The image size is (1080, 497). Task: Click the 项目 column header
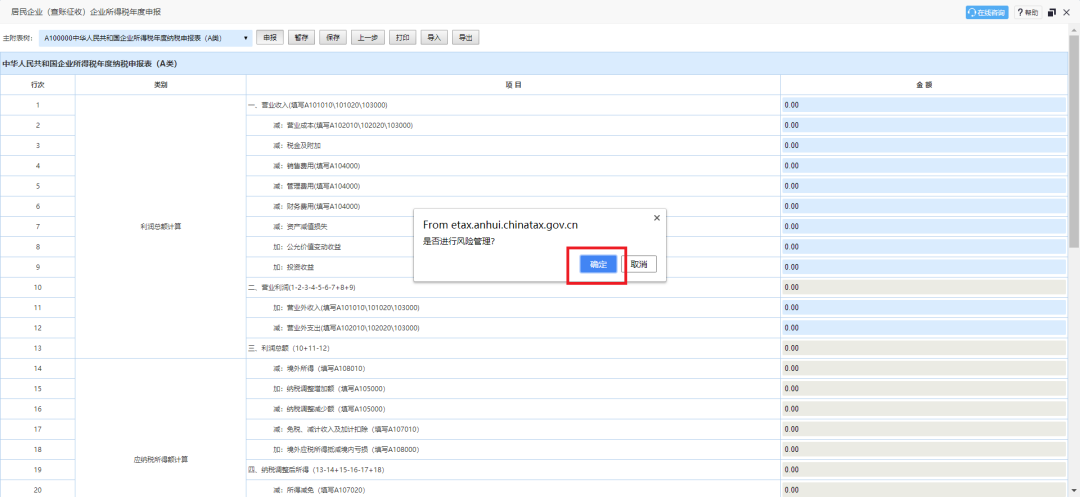click(513, 85)
